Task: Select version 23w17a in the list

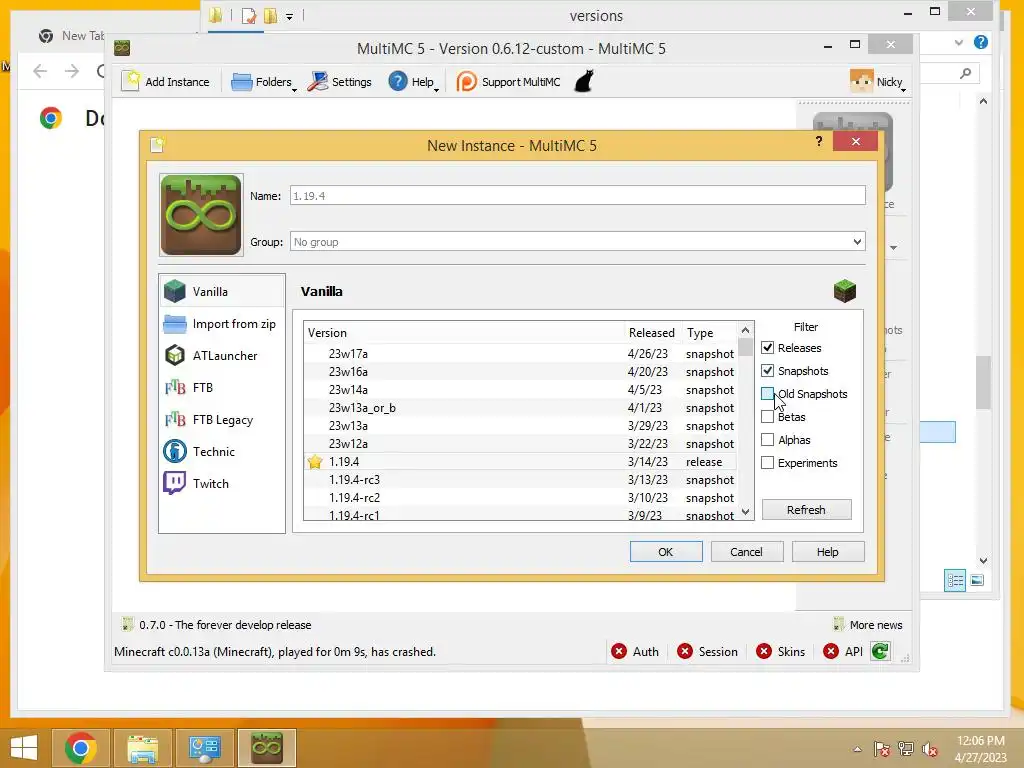Action: point(520,353)
